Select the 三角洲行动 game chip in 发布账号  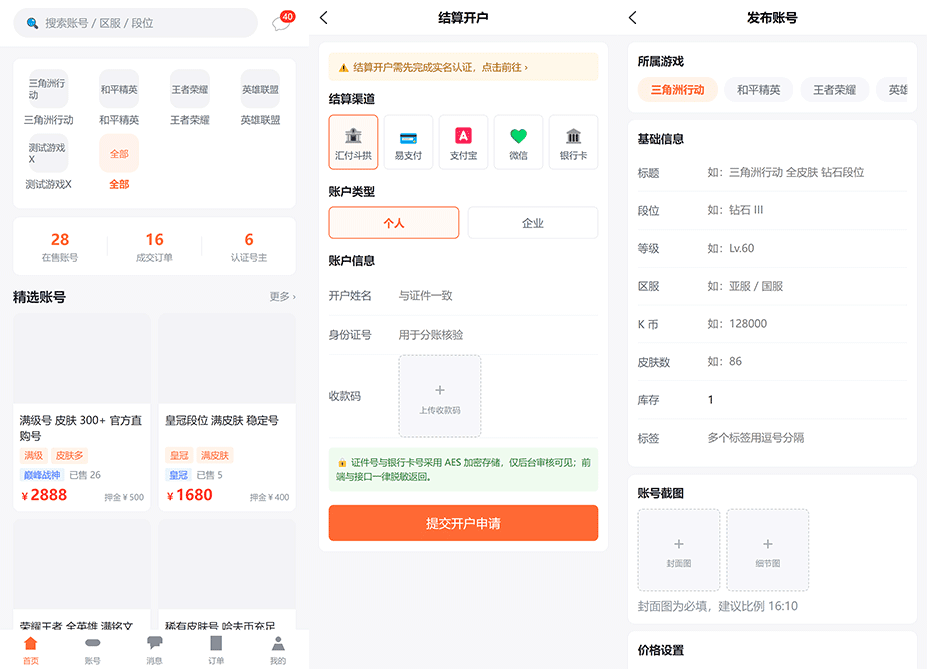click(678, 90)
